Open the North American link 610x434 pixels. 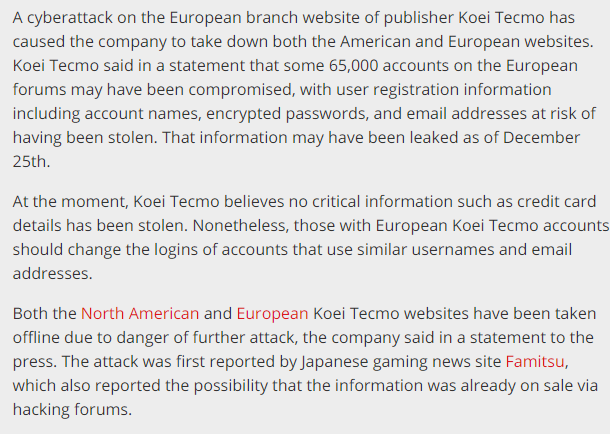coord(140,313)
